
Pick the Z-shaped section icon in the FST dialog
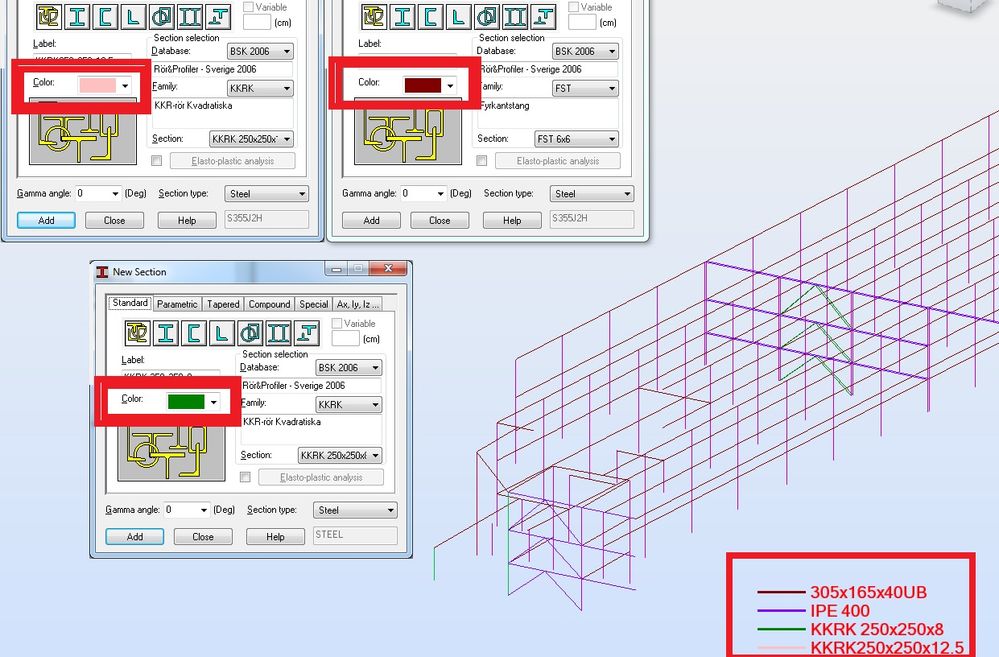click(x=543, y=17)
